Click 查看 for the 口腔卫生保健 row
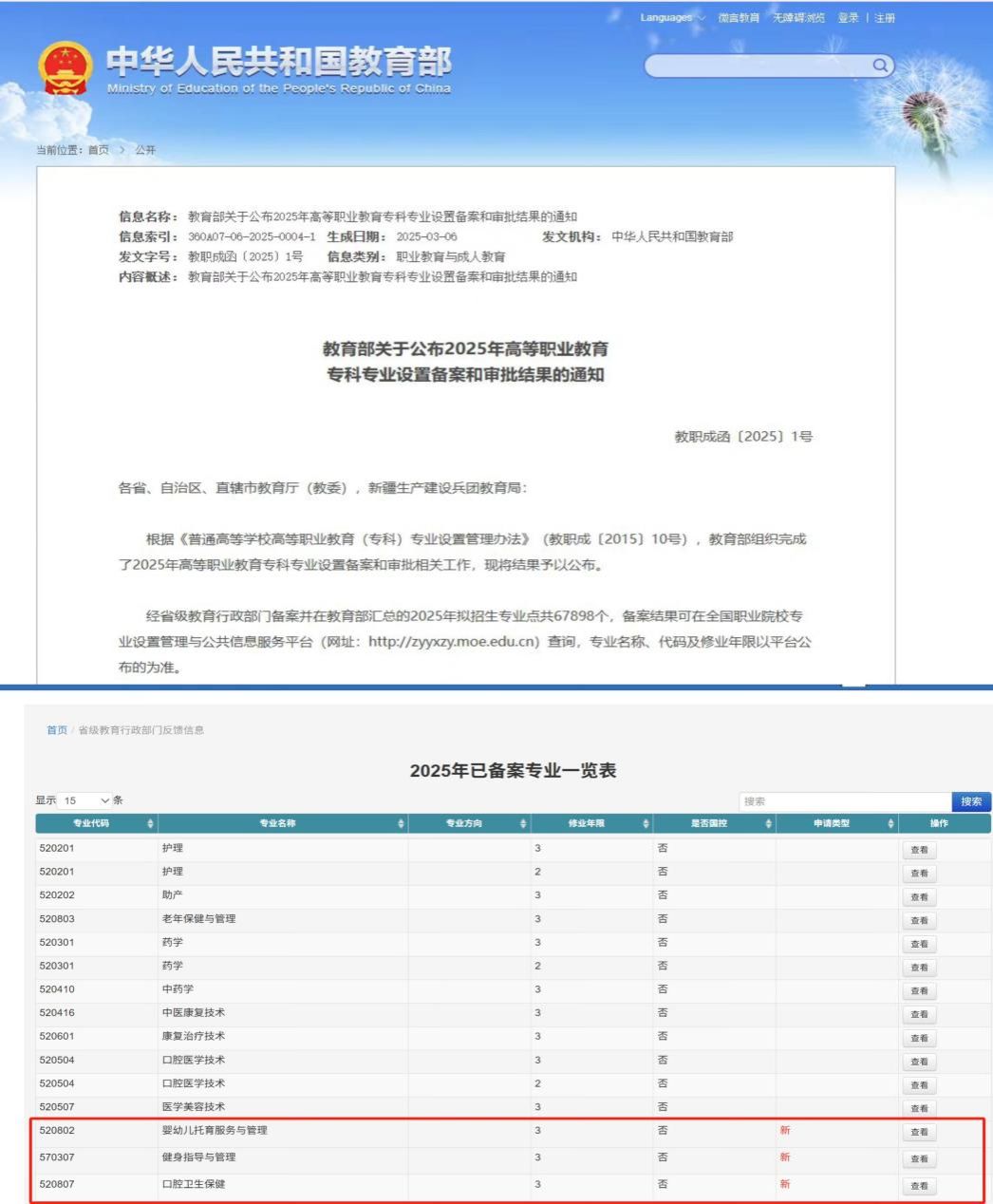The width and height of the screenshot is (993, 1204). (x=919, y=1186)
